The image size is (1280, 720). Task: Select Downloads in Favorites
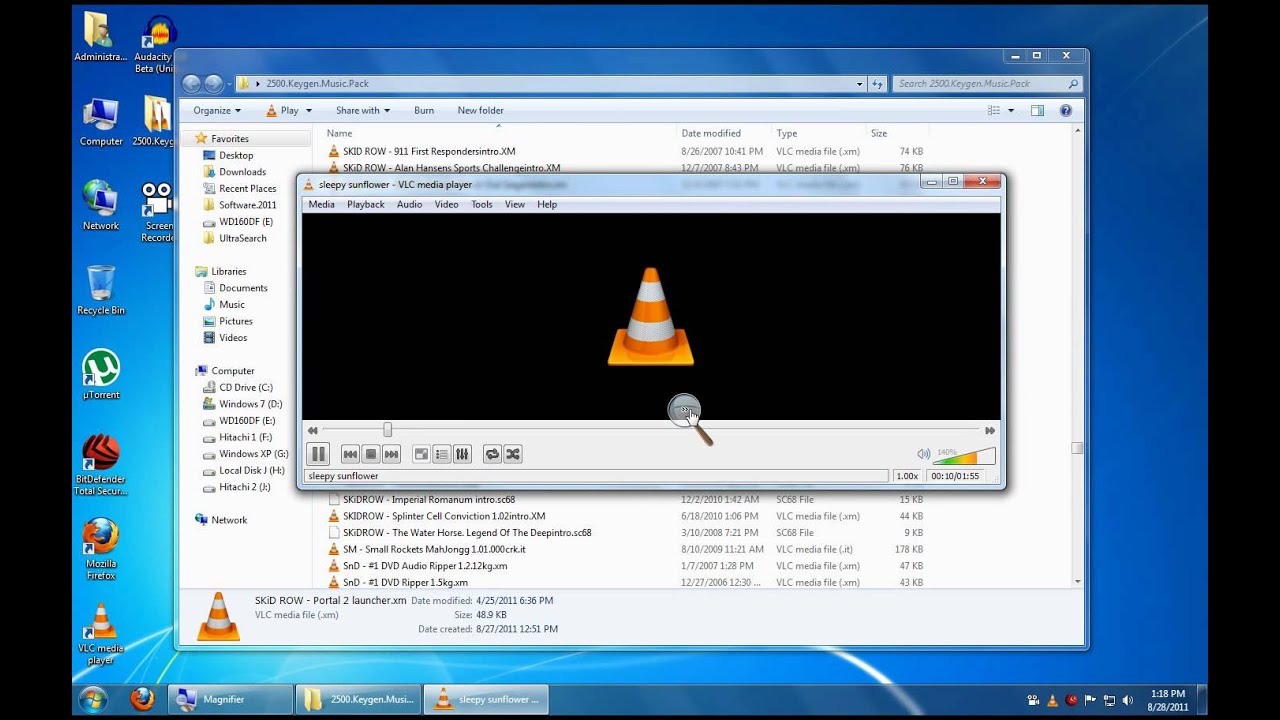pos(242,172)
